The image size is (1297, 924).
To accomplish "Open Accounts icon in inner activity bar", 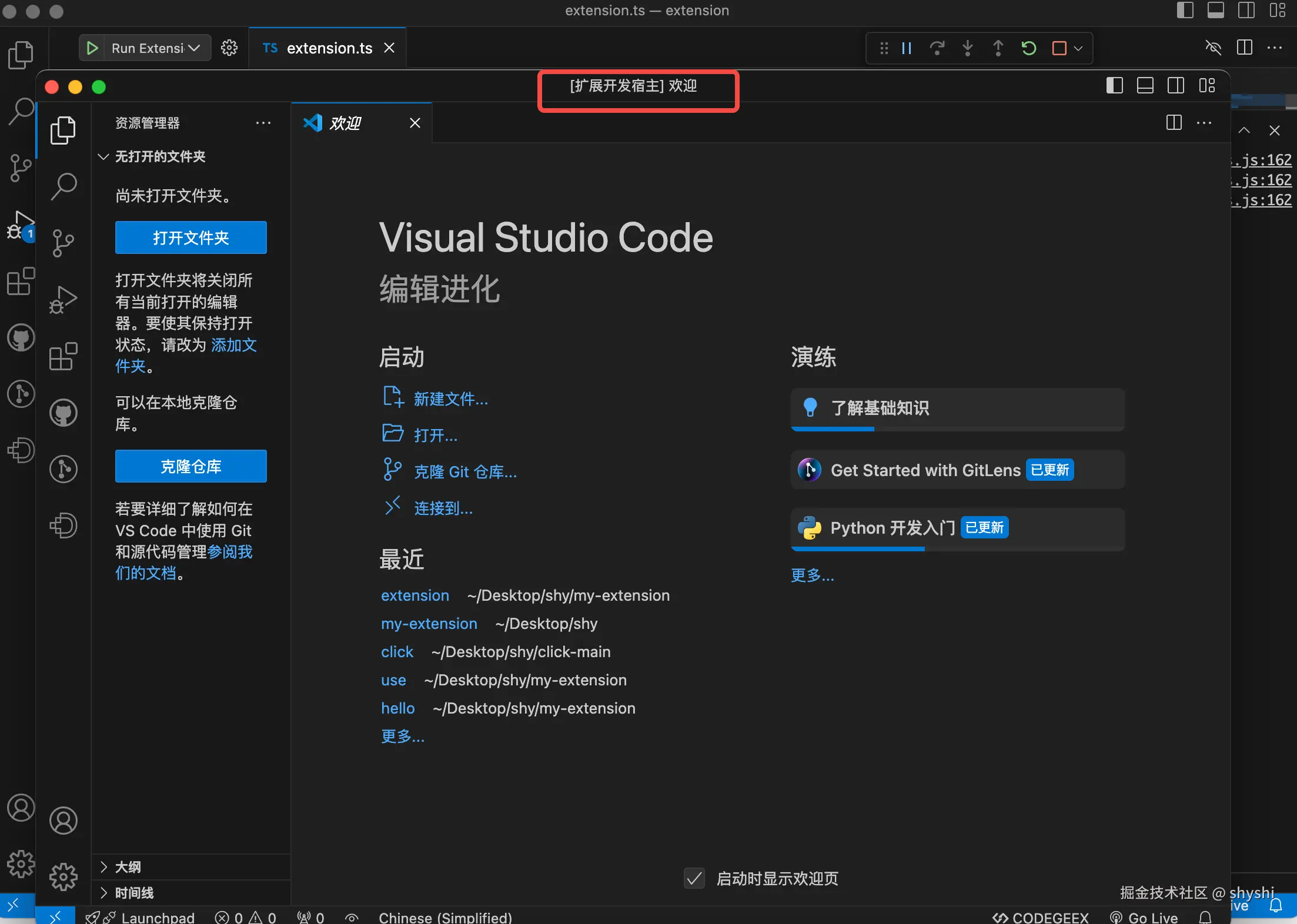I will coord(63,821).
